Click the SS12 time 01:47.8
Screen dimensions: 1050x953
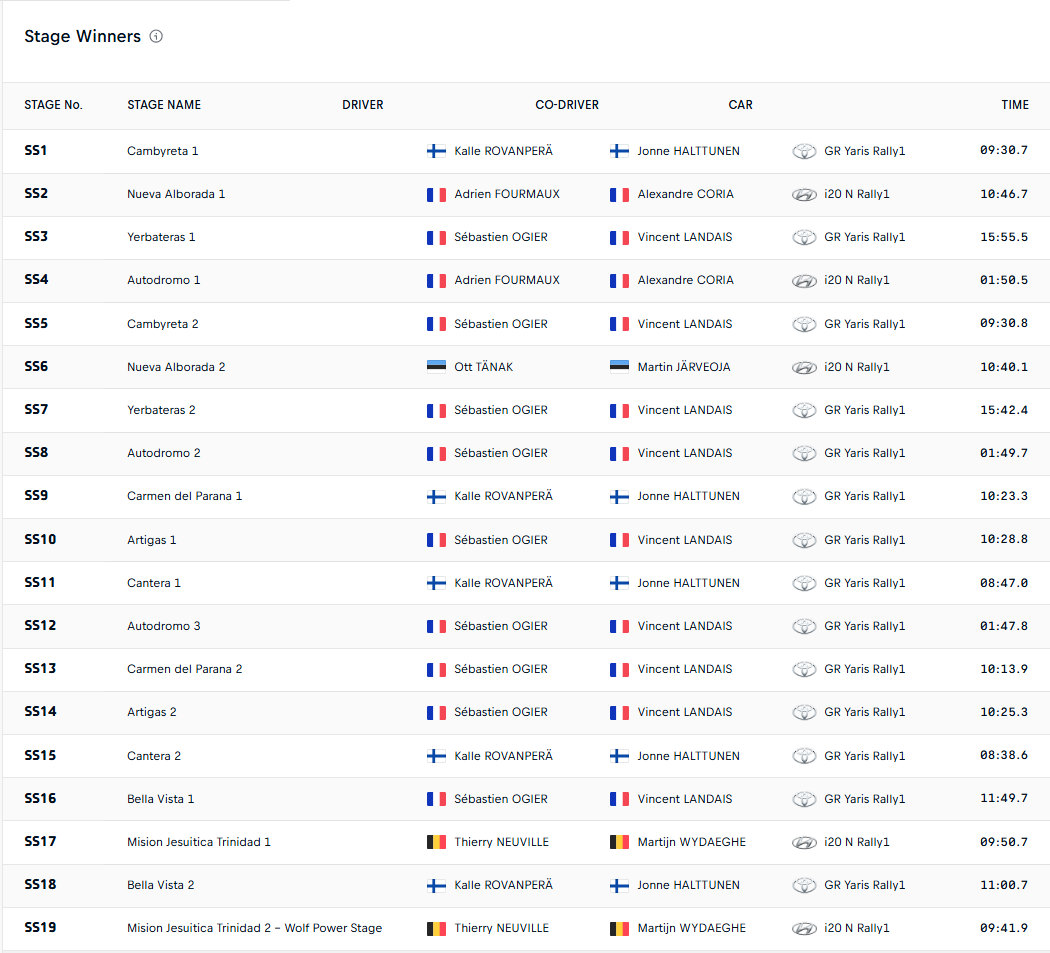(x=1003, y=626)
